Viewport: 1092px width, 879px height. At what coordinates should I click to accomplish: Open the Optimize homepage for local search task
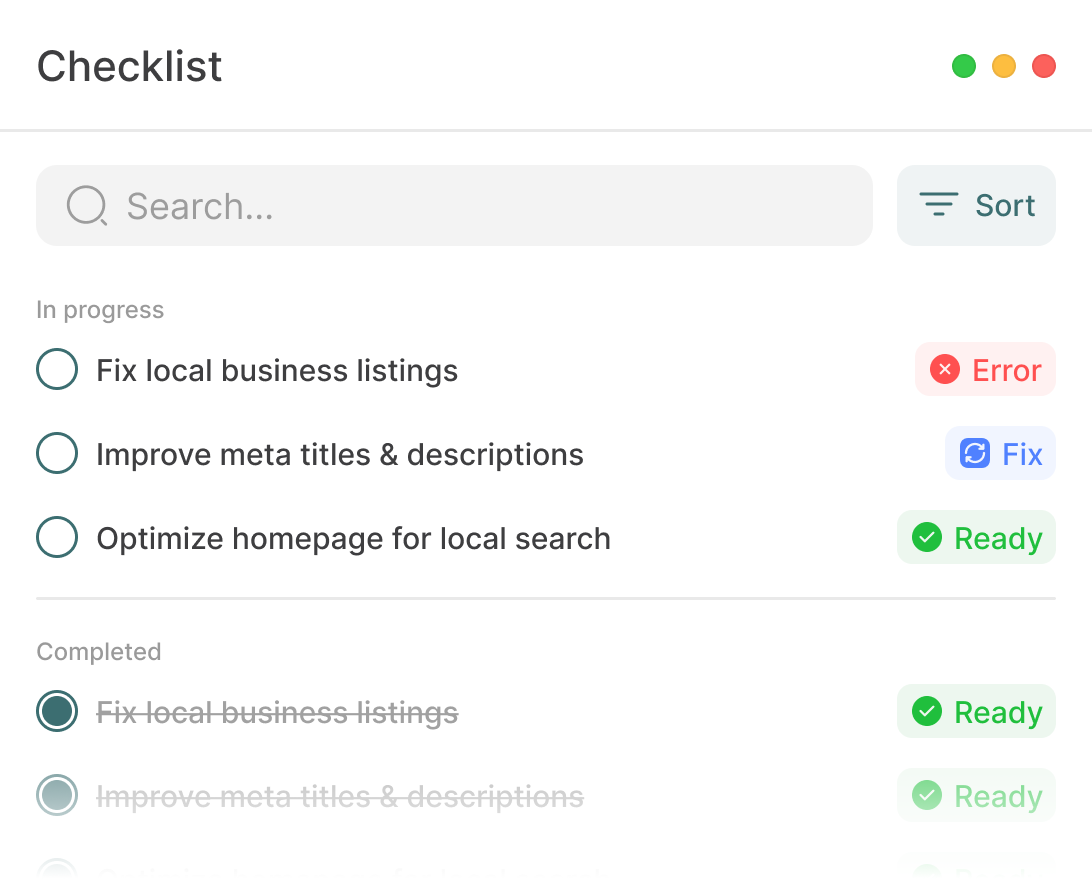[x=353, y=539]
